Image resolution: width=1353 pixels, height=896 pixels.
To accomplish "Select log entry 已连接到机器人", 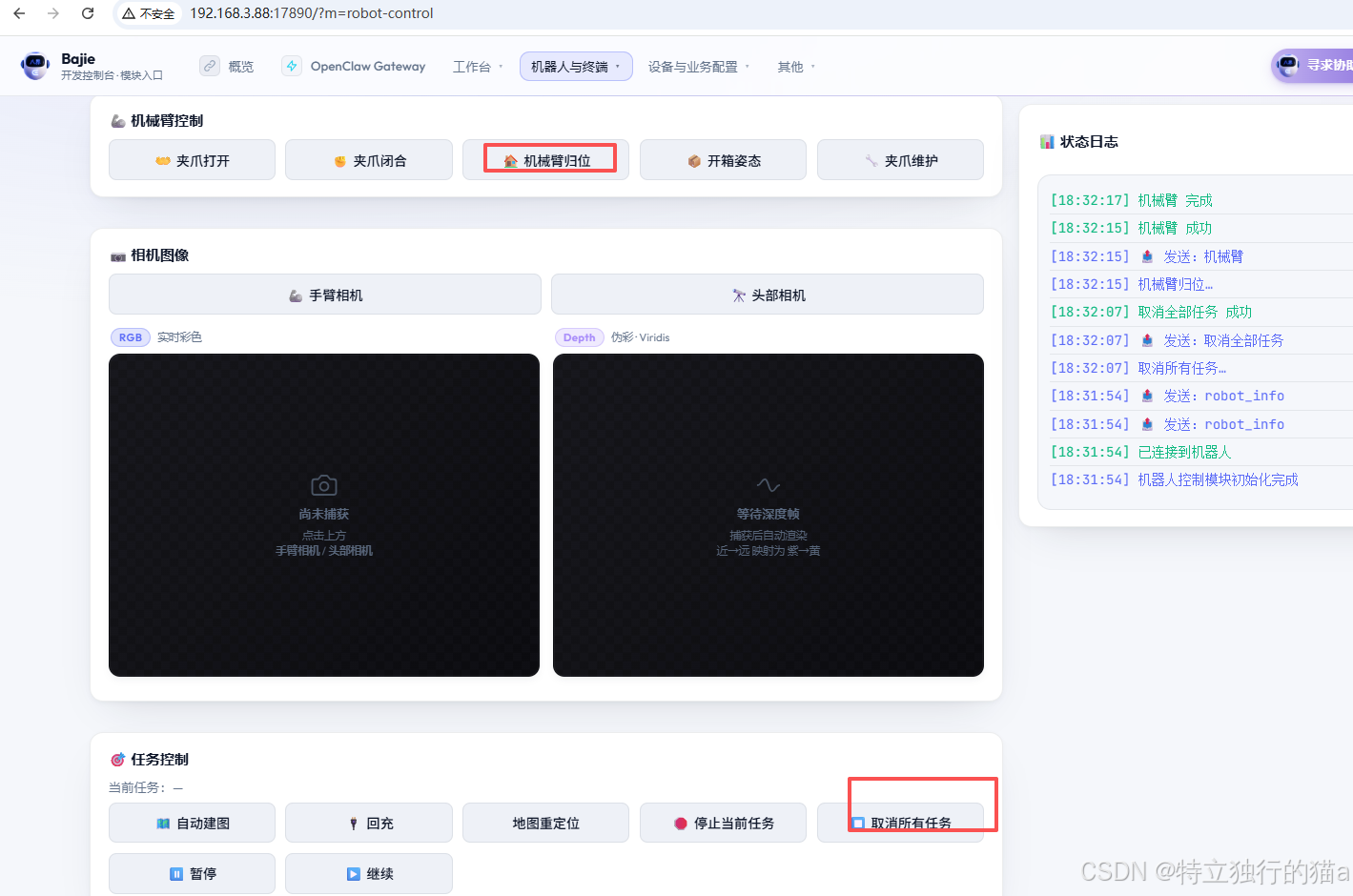I will 1201,452.
